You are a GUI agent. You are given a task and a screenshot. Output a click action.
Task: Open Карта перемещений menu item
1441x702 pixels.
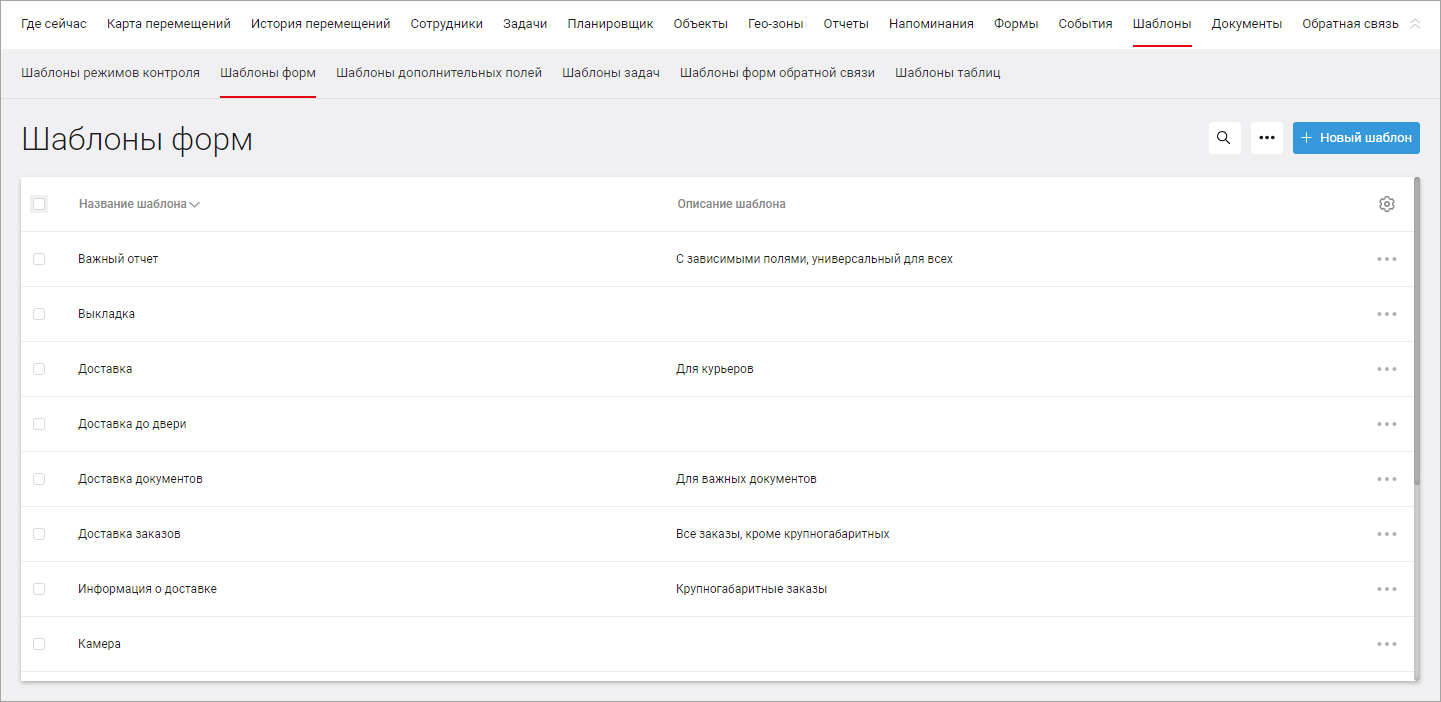coord(169,24)
